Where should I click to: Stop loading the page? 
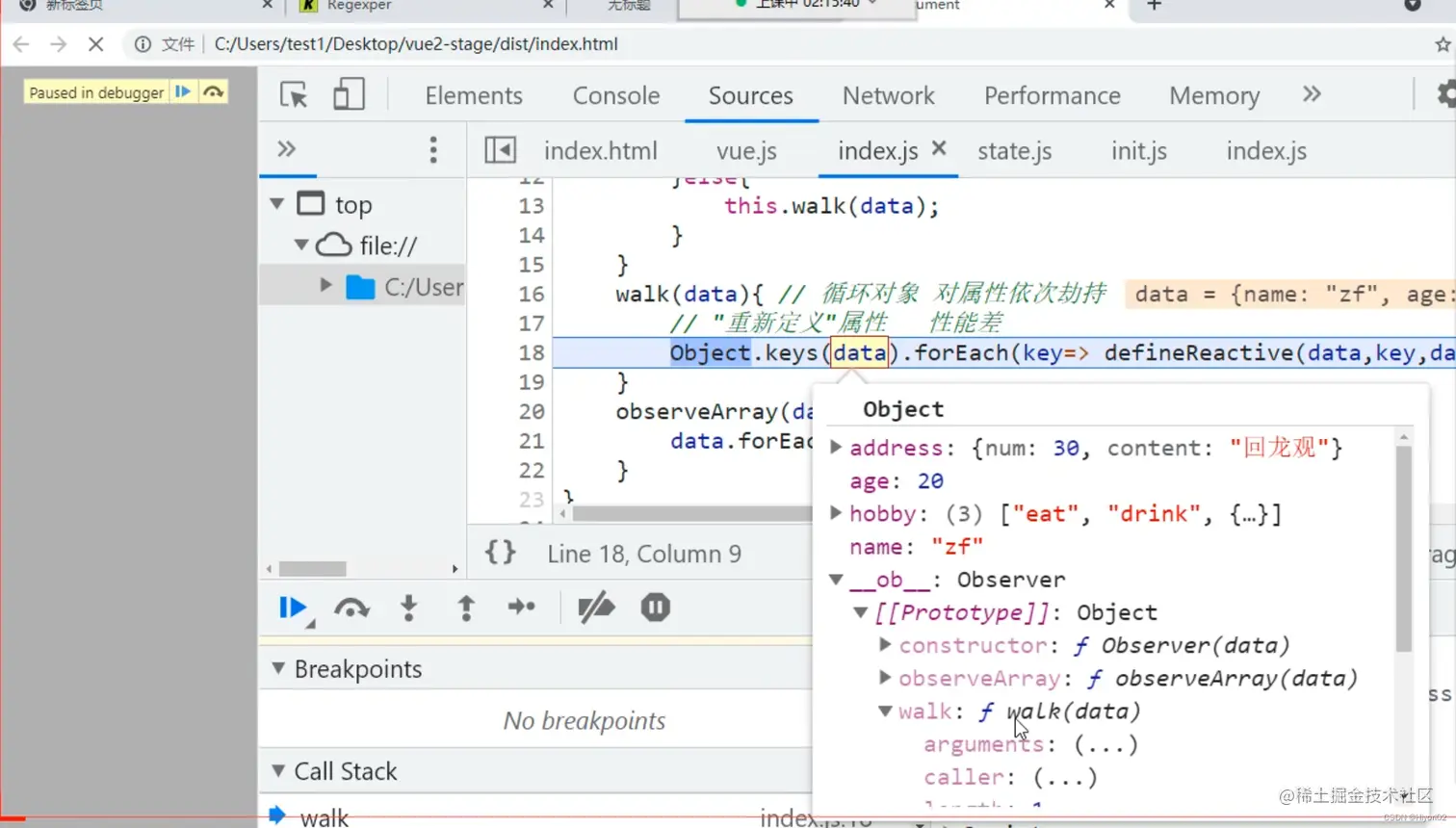tap(95, 44)
